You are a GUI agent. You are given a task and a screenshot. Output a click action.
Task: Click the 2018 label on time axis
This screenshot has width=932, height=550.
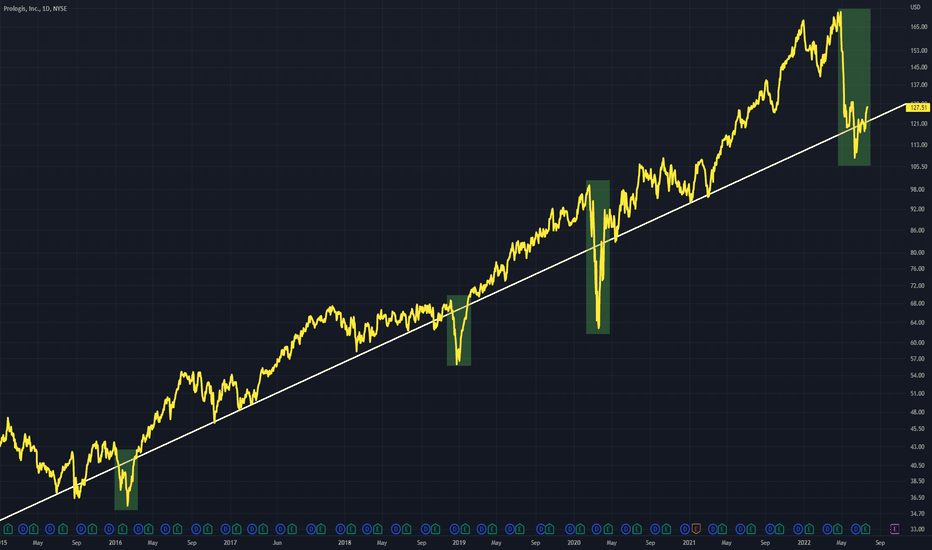point(344,543)
